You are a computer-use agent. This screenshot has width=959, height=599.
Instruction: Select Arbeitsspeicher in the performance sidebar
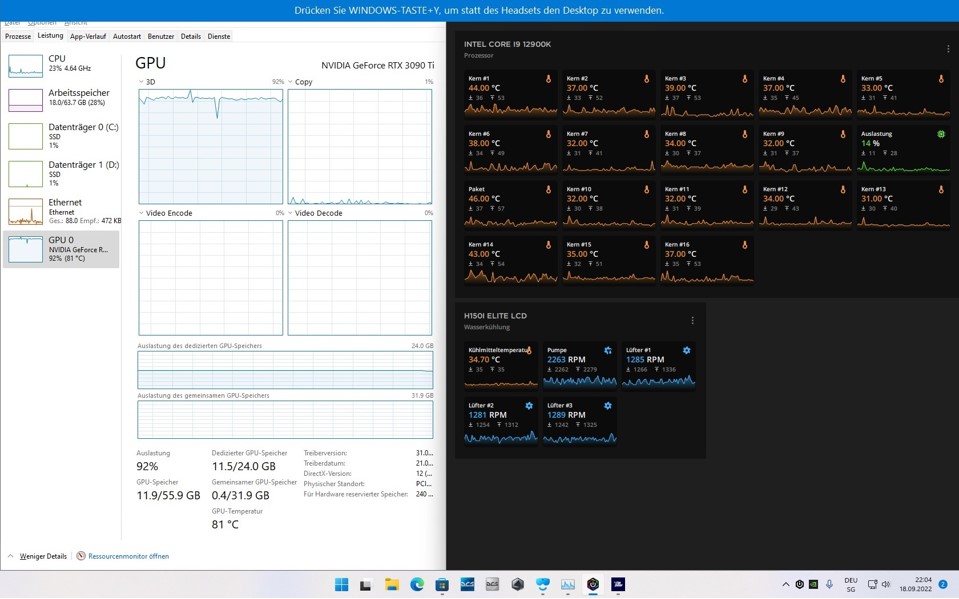pos(61,99)
